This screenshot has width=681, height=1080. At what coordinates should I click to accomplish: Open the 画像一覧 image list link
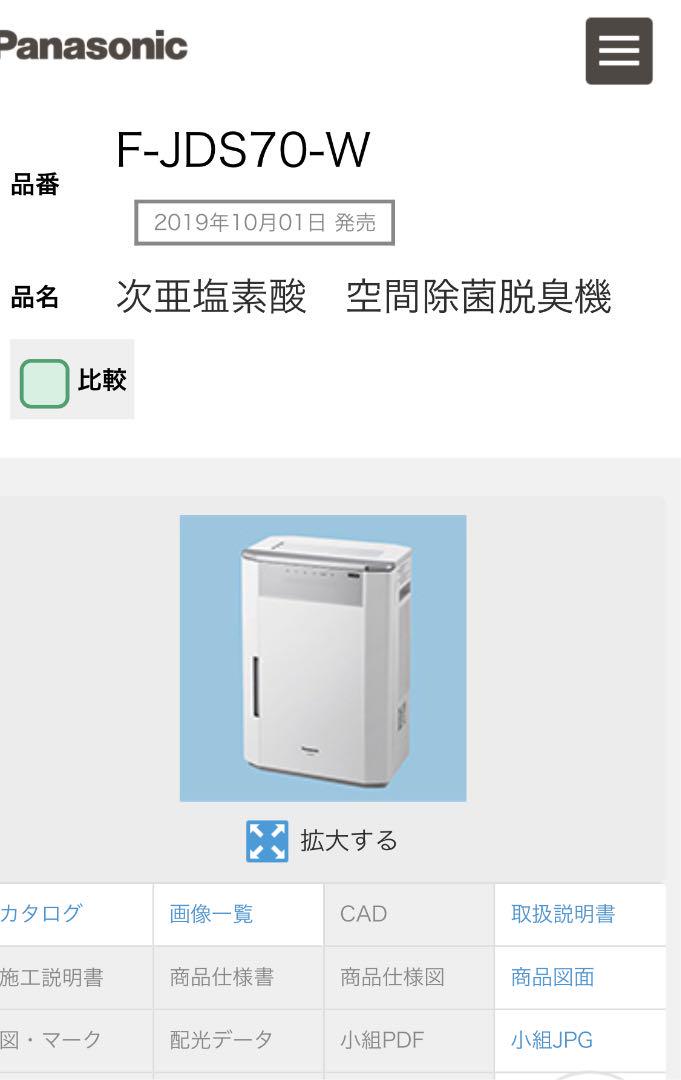(x=211, y=914)
